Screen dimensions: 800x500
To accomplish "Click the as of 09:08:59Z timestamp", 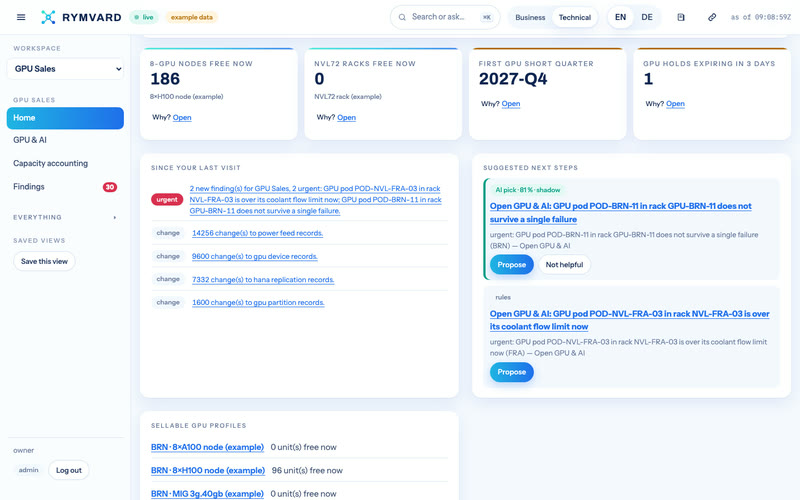I will pos(761,17).
